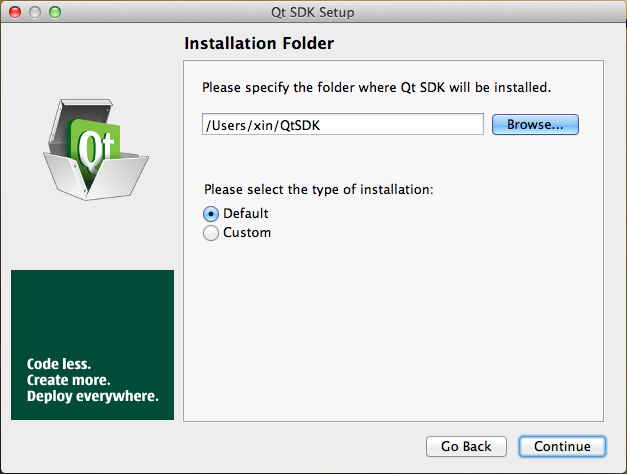Choose the Custom installation radio button
627x474 pixels.
(x=211, y=233)
